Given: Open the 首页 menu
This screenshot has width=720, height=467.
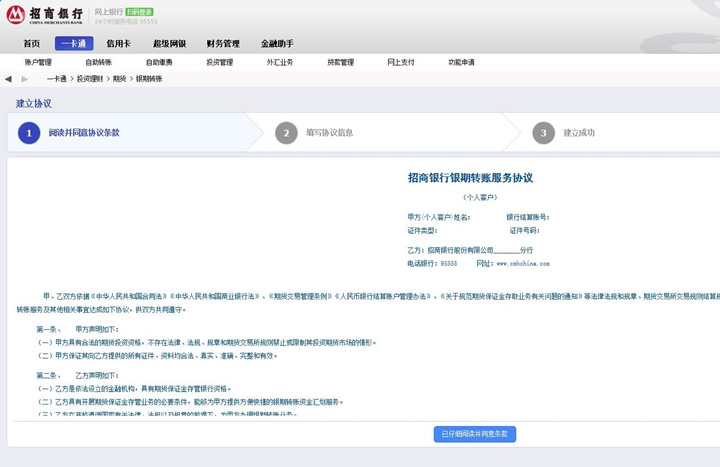Looking at the screenshot, I should [32, 44].
